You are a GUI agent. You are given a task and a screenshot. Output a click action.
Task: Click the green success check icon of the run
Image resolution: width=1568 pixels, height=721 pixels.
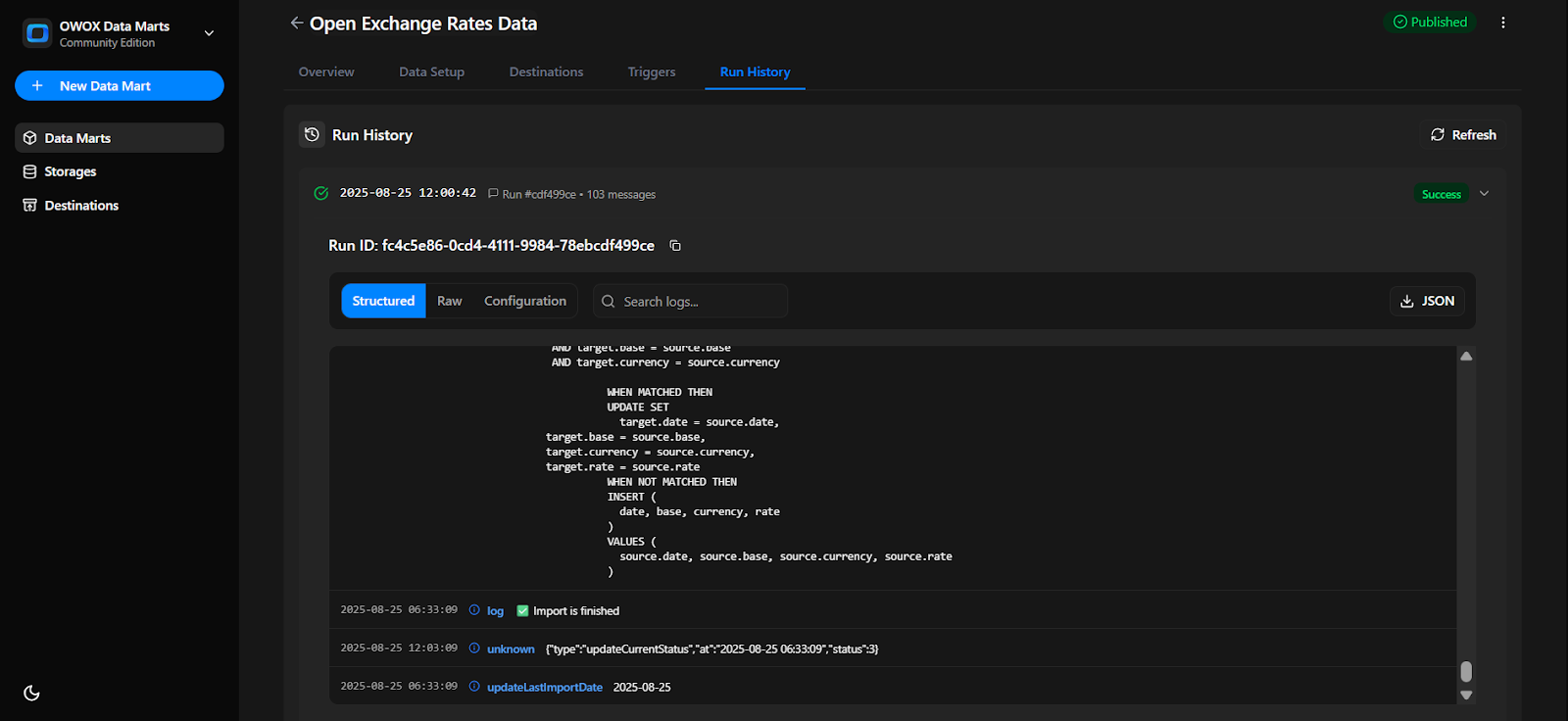[320, 193]
